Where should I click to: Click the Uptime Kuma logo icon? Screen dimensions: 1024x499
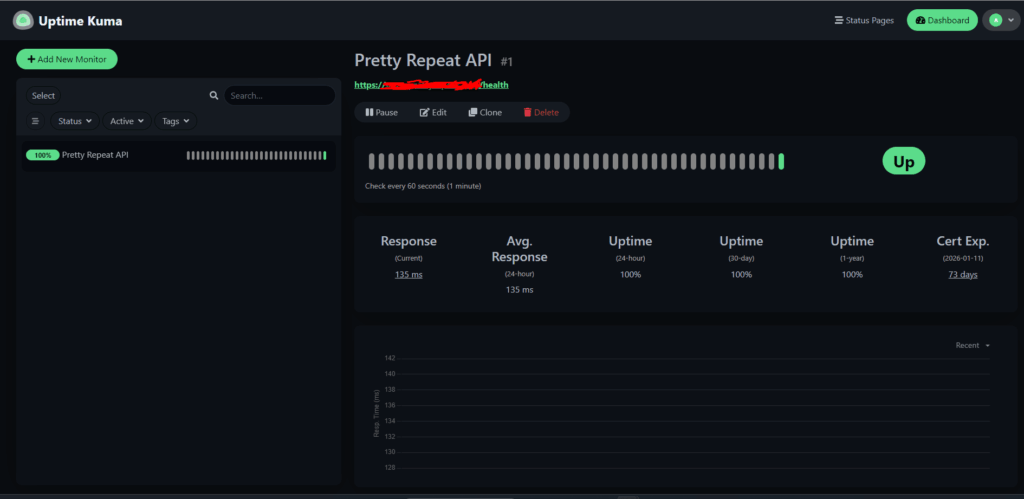pyautogui.click(x=23, y=20)
